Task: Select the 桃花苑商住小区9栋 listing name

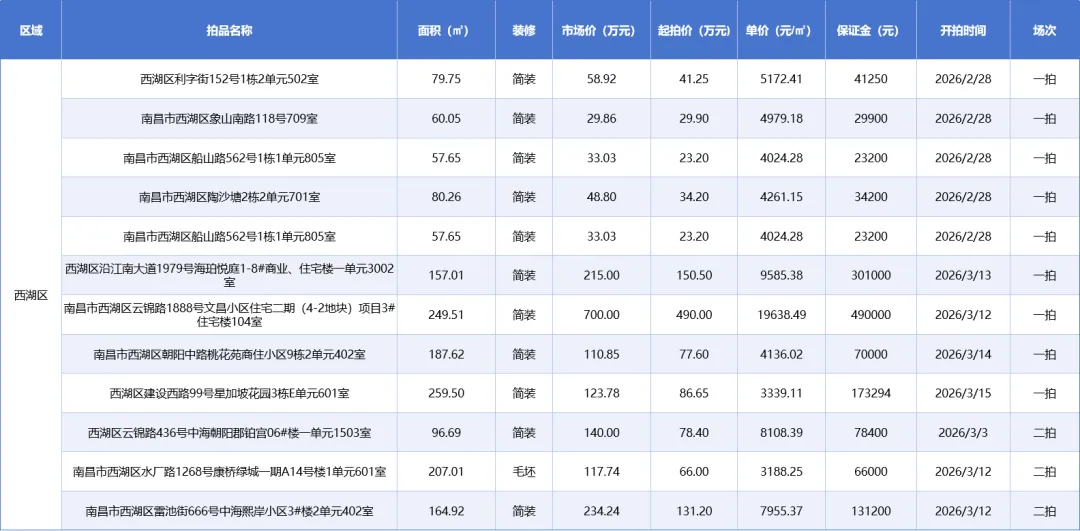Action: click(x=229, y=355)
